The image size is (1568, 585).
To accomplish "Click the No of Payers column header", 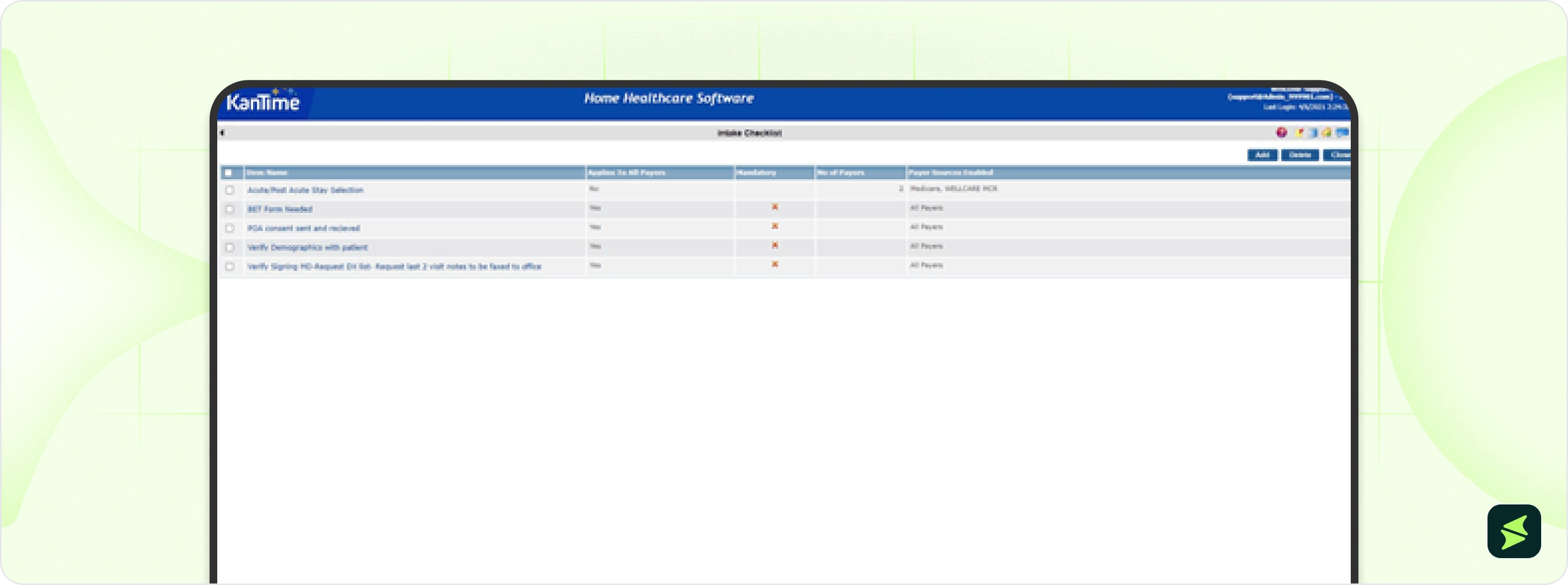I will 861,173.
